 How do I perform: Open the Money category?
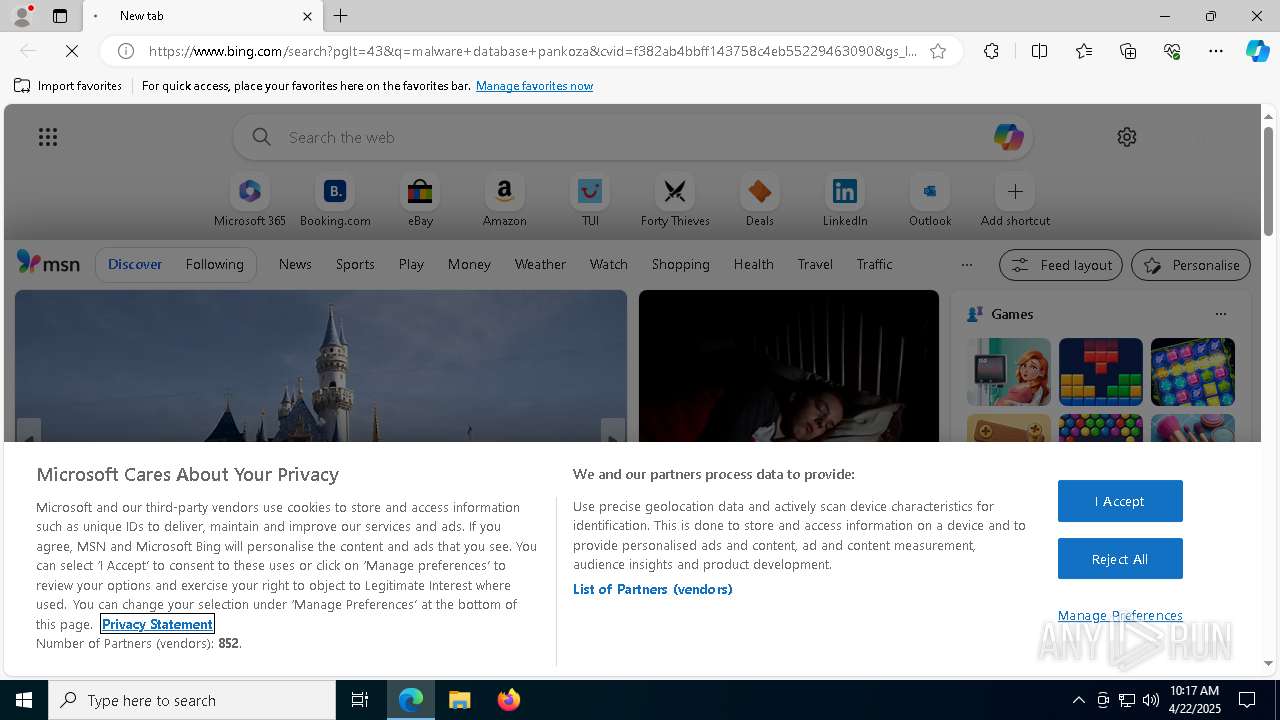469,264
